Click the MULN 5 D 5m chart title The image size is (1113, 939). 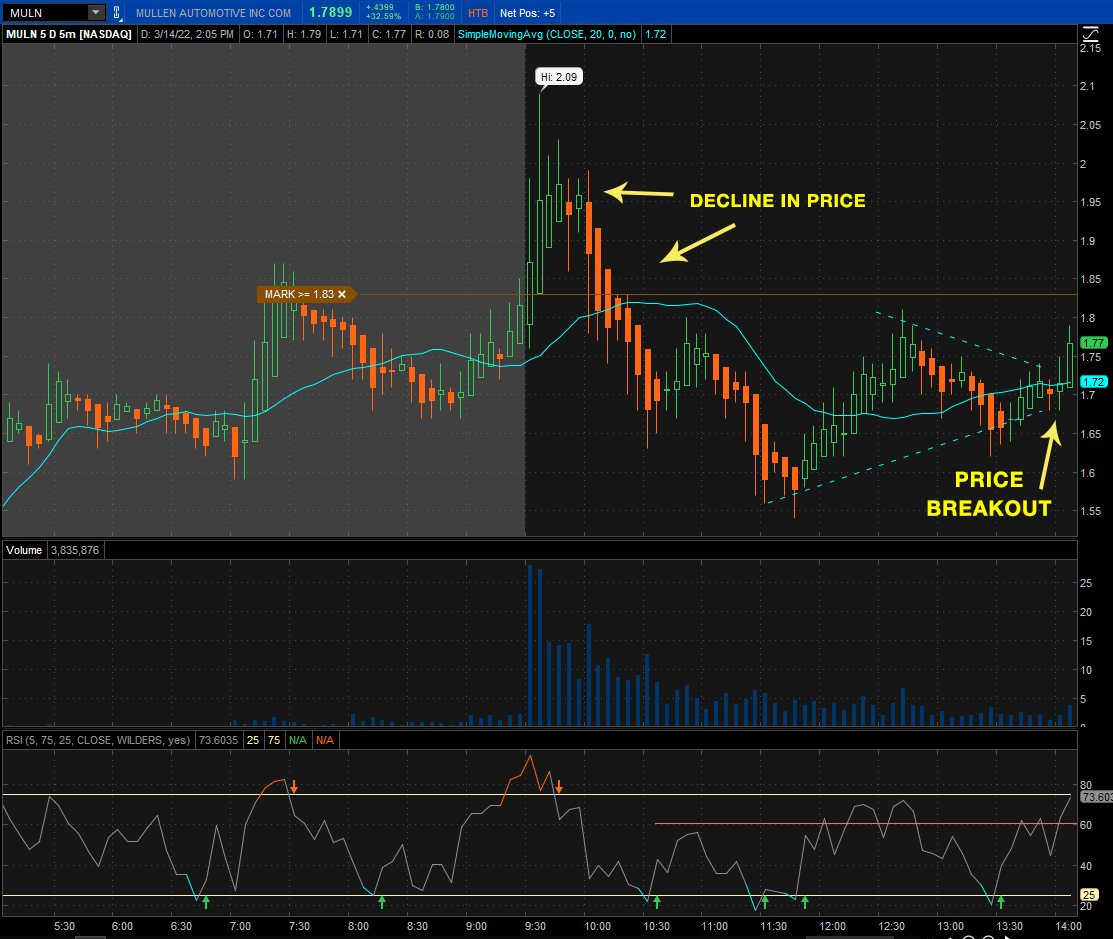tap(69, 34)
